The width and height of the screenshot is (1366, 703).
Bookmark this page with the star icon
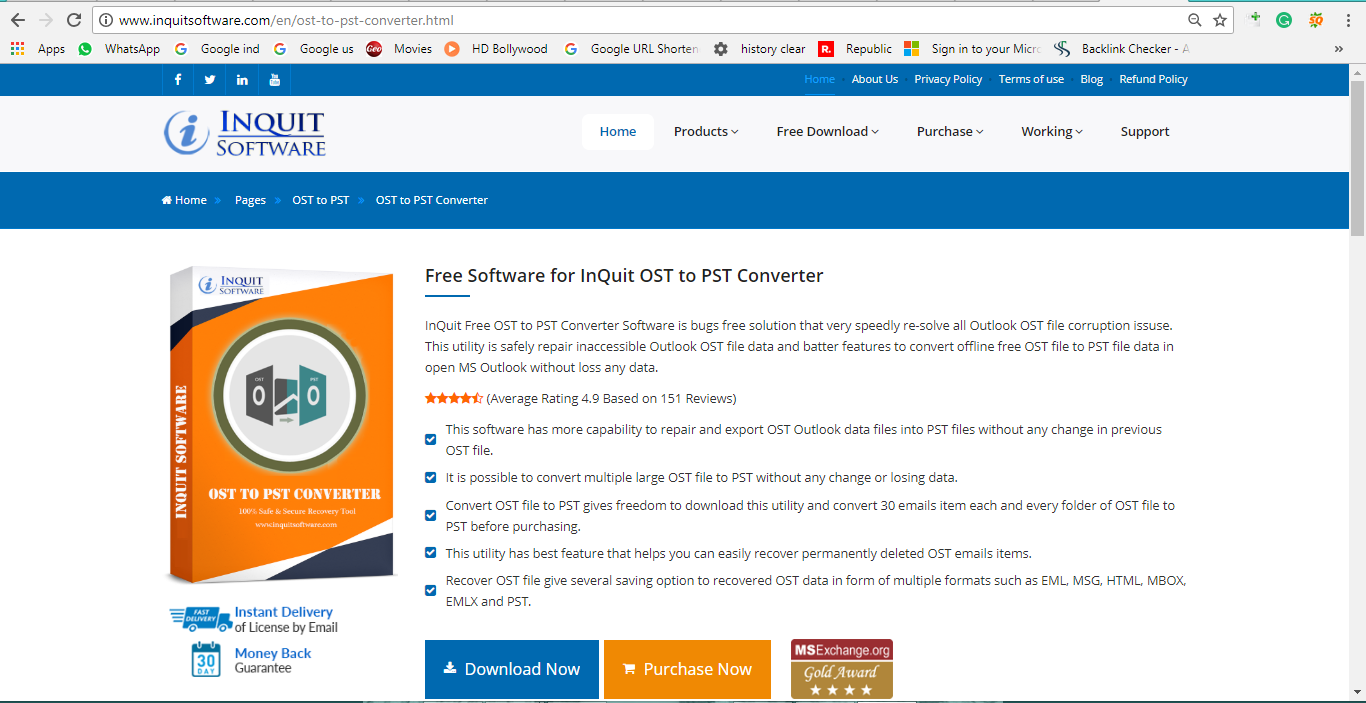click(1220, 20)
